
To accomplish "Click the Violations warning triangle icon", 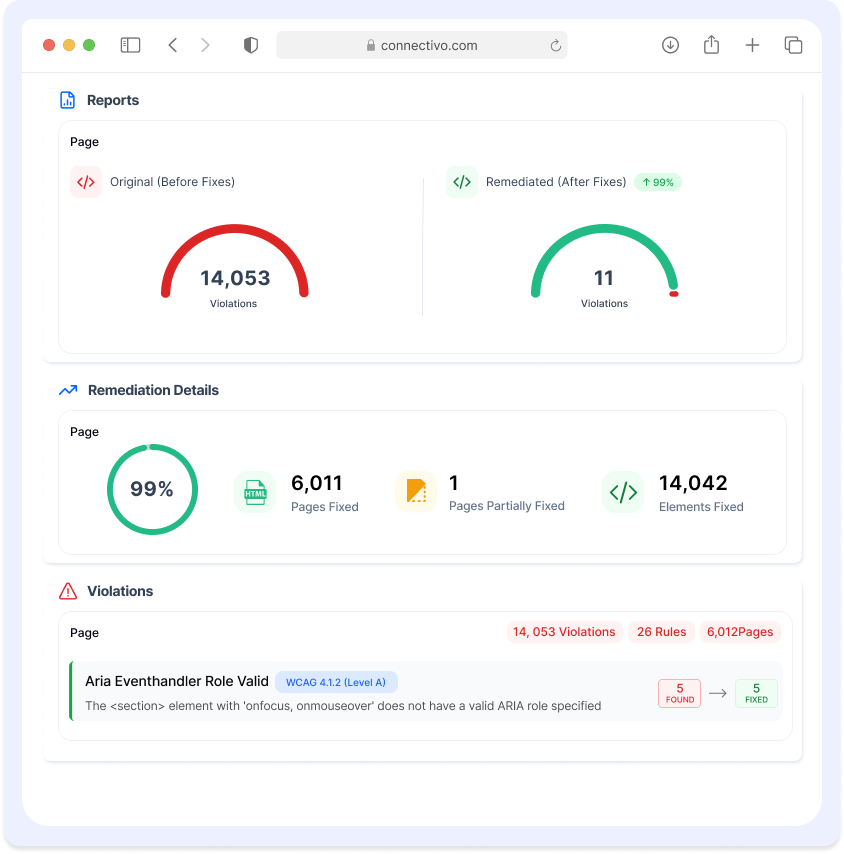I will point(67,591).
